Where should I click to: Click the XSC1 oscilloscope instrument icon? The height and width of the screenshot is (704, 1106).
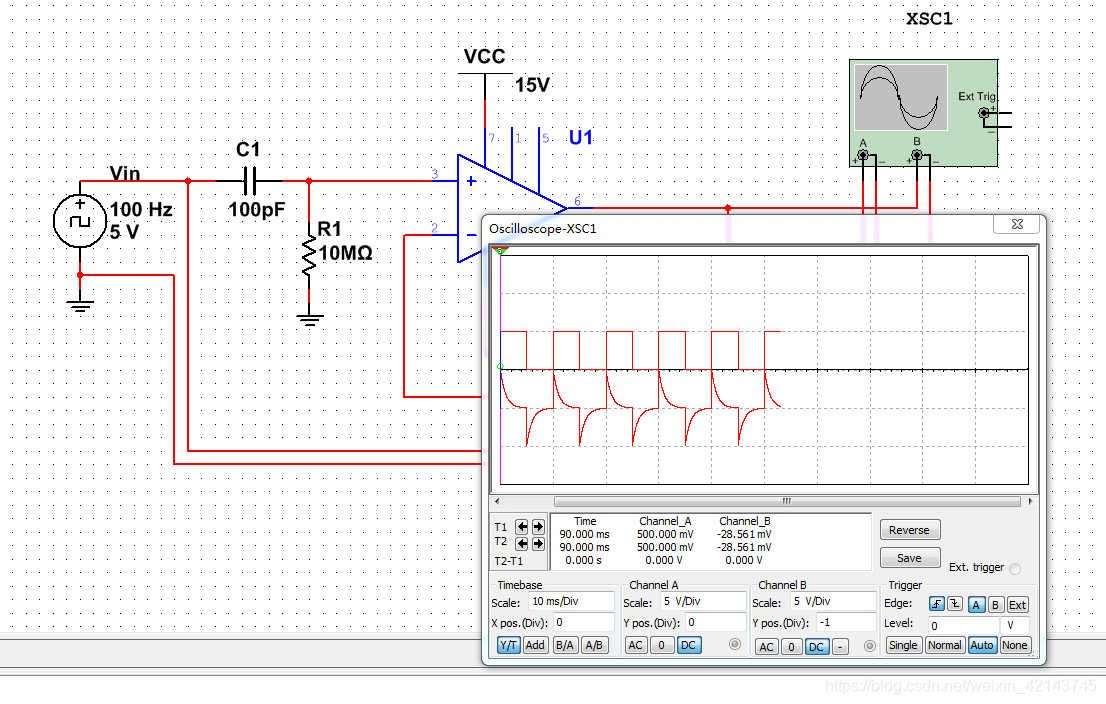click(x=923, y=113)
